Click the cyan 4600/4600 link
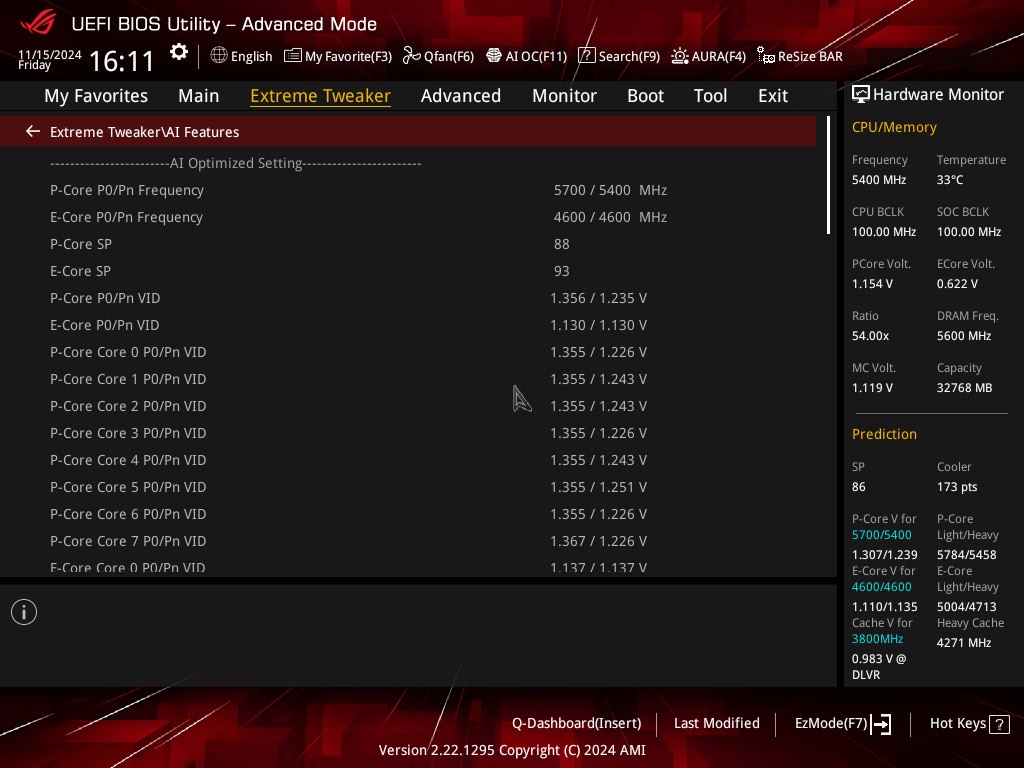Viewport: 1024px width, 768px height. (882, 587)
